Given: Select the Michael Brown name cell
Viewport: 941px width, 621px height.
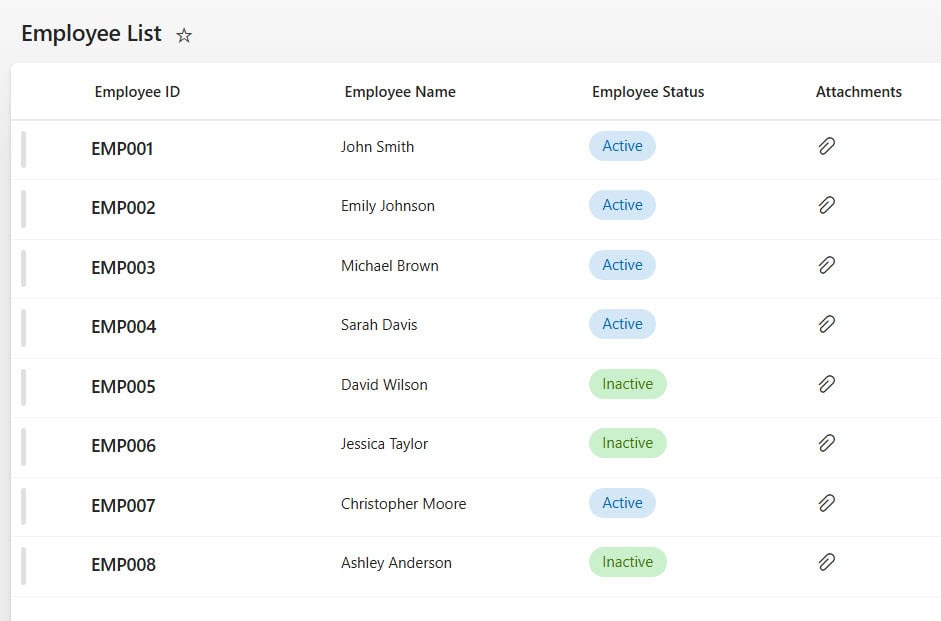Looking at the screenshot, I should click(389, 266).
